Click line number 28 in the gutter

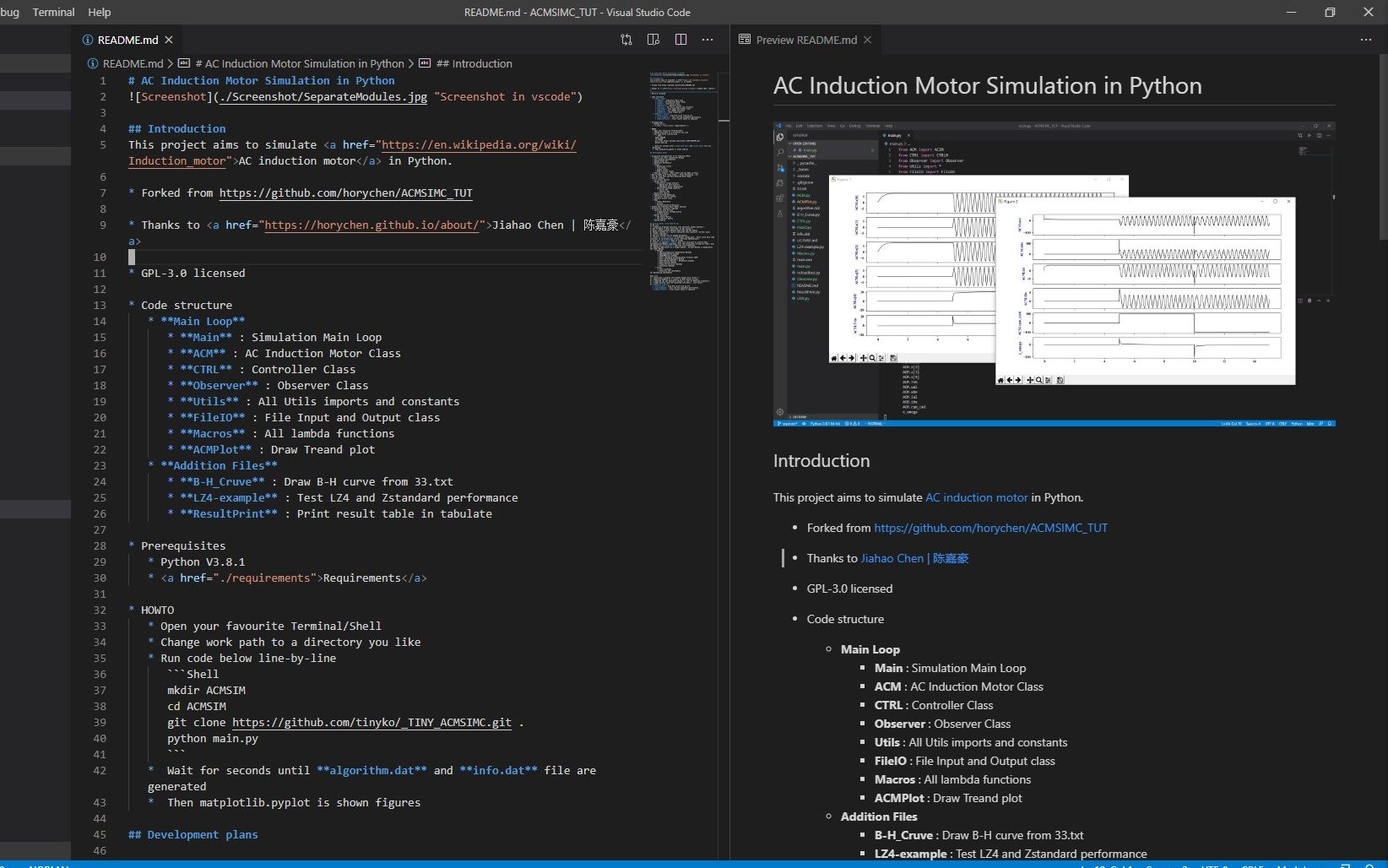(x=100, y=545)
